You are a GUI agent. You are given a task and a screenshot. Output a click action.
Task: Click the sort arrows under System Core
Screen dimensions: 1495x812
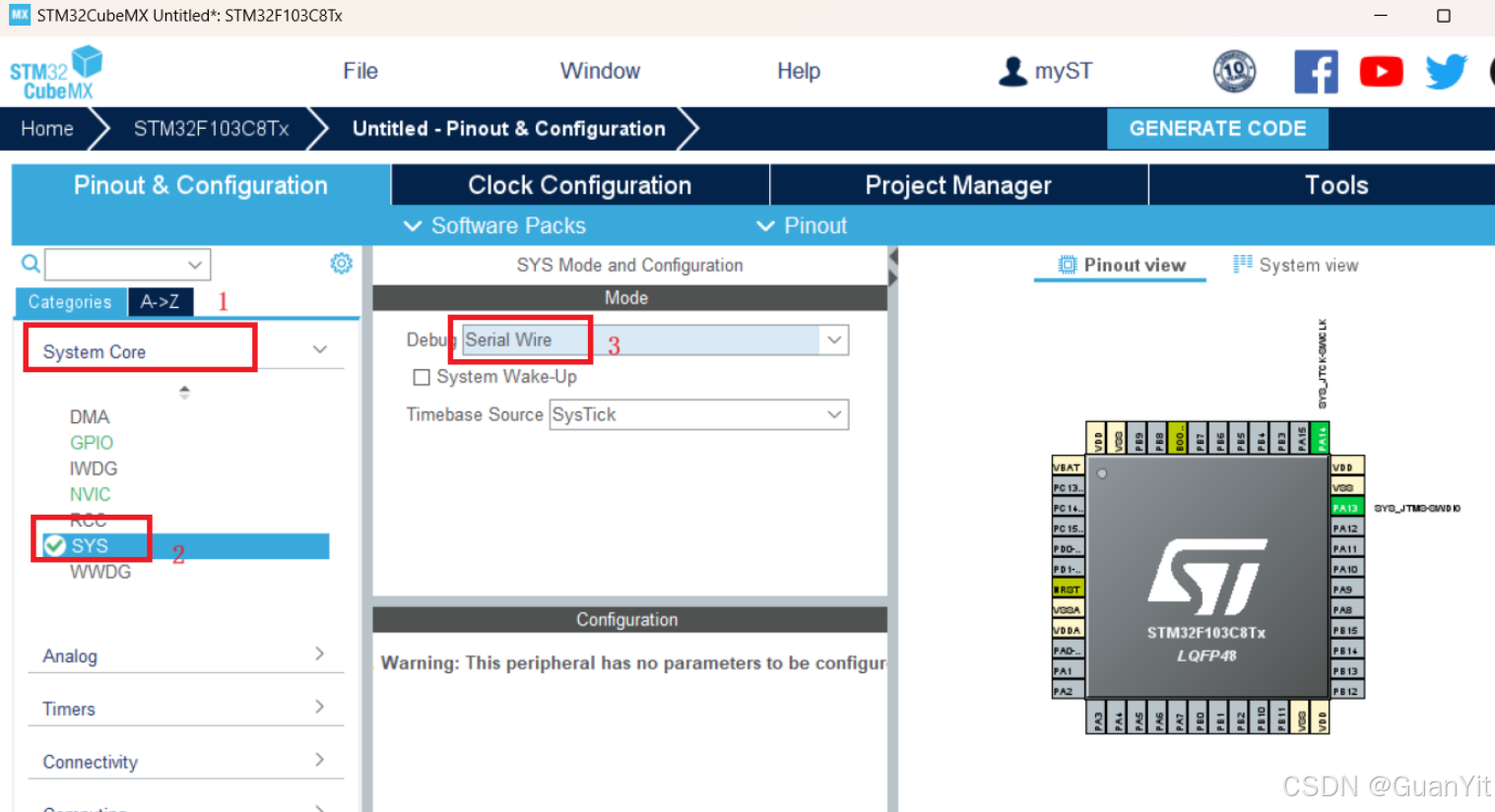[184, 392]
